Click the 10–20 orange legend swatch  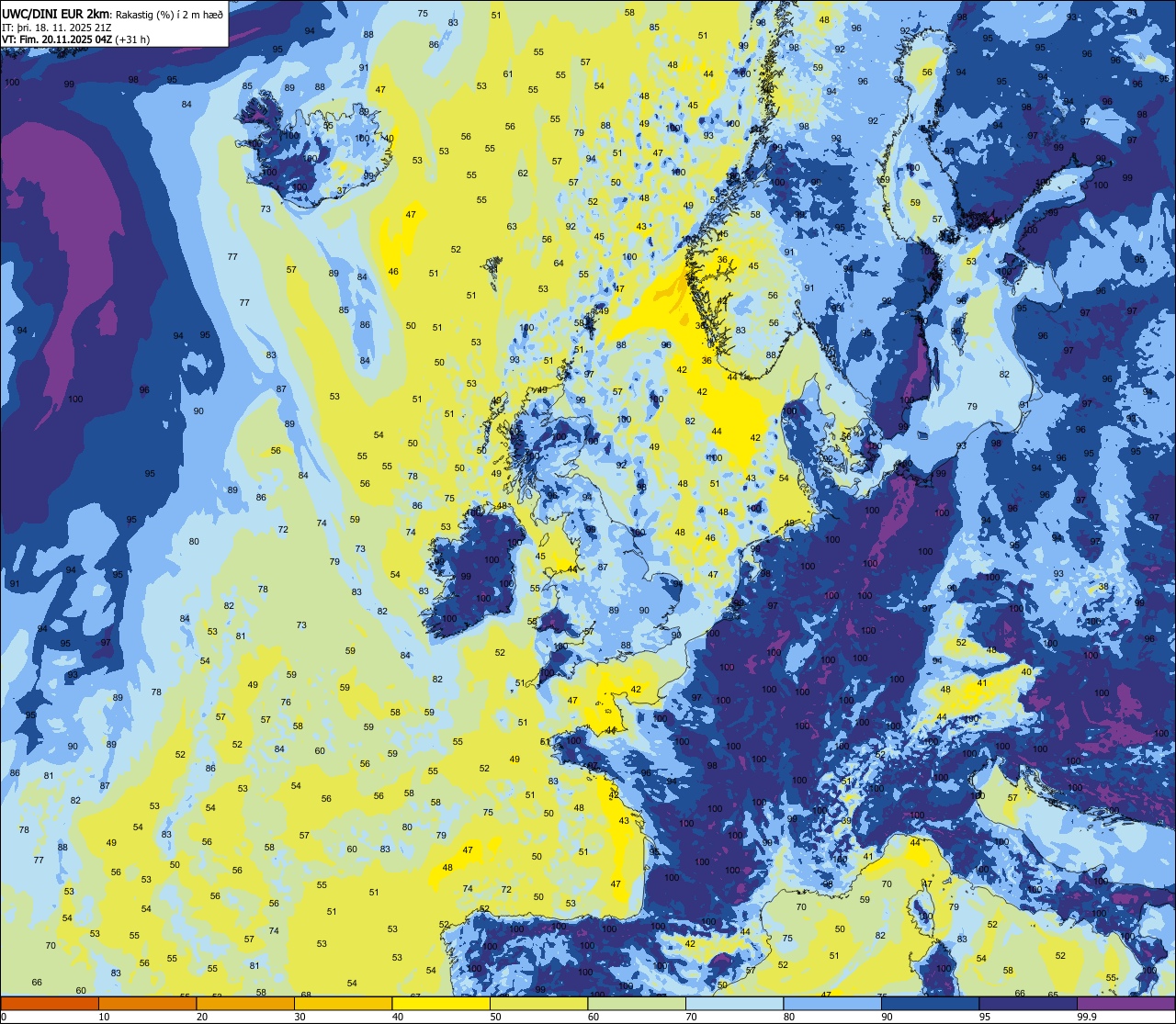pos(147,1003)
